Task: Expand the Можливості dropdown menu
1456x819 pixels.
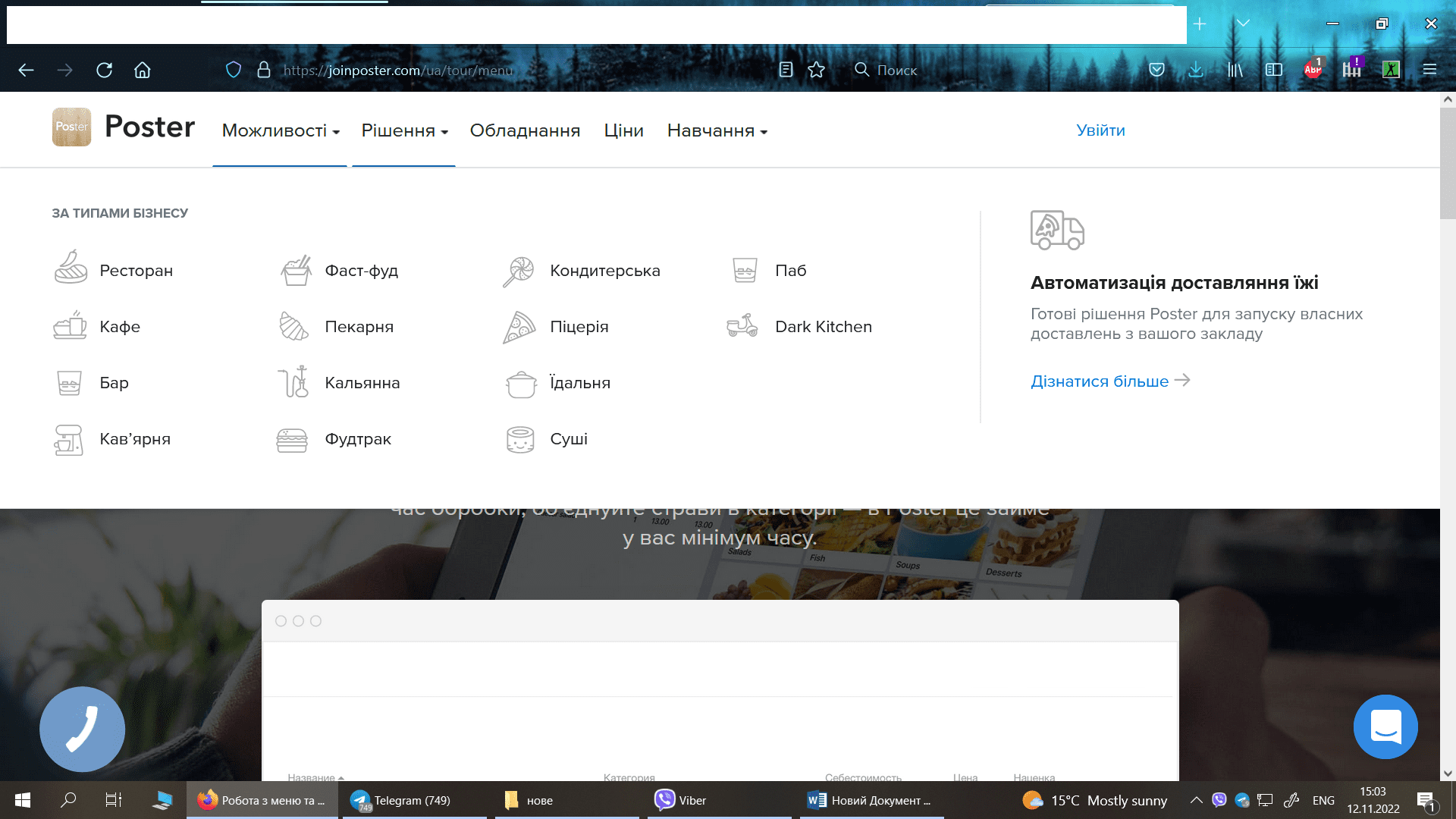Action: (280, 131)
